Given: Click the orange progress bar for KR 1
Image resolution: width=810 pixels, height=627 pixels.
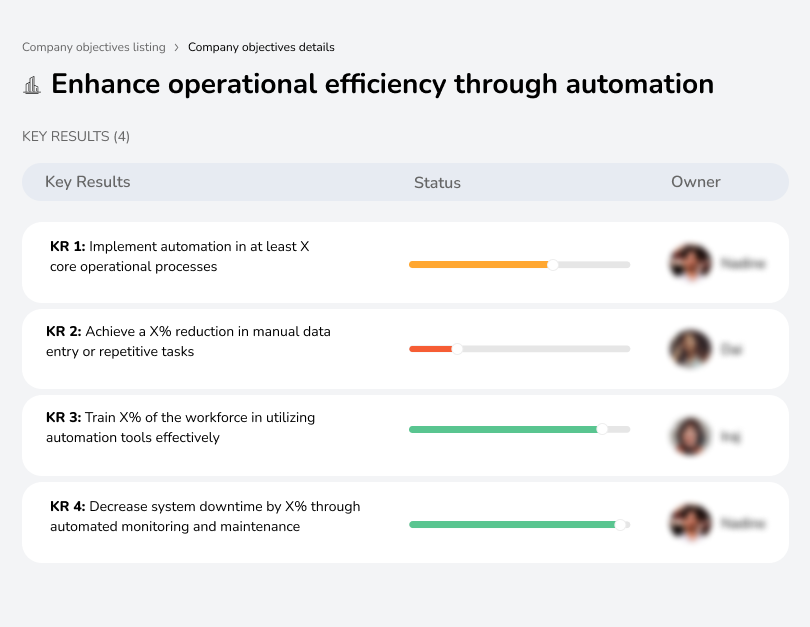Looking at the screenshot, I should coord(478,264).
